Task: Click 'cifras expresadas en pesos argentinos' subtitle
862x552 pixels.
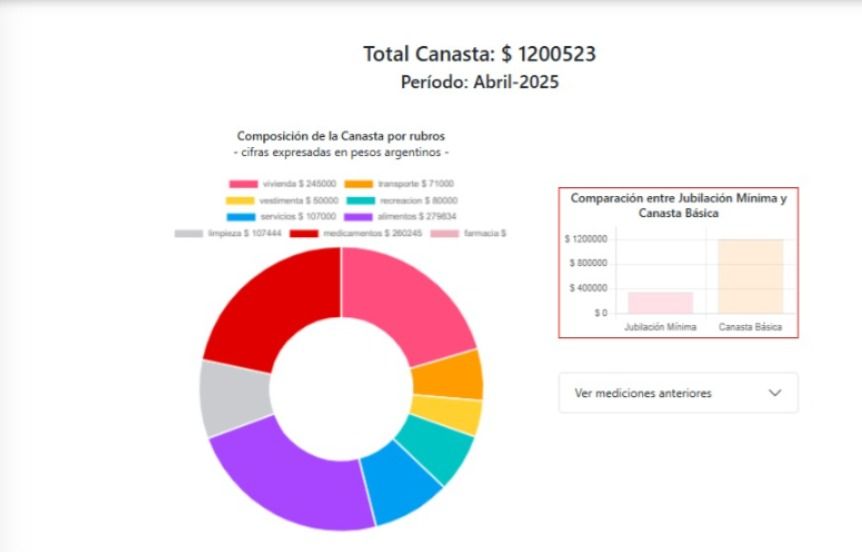Action: [x=341, y=152]
